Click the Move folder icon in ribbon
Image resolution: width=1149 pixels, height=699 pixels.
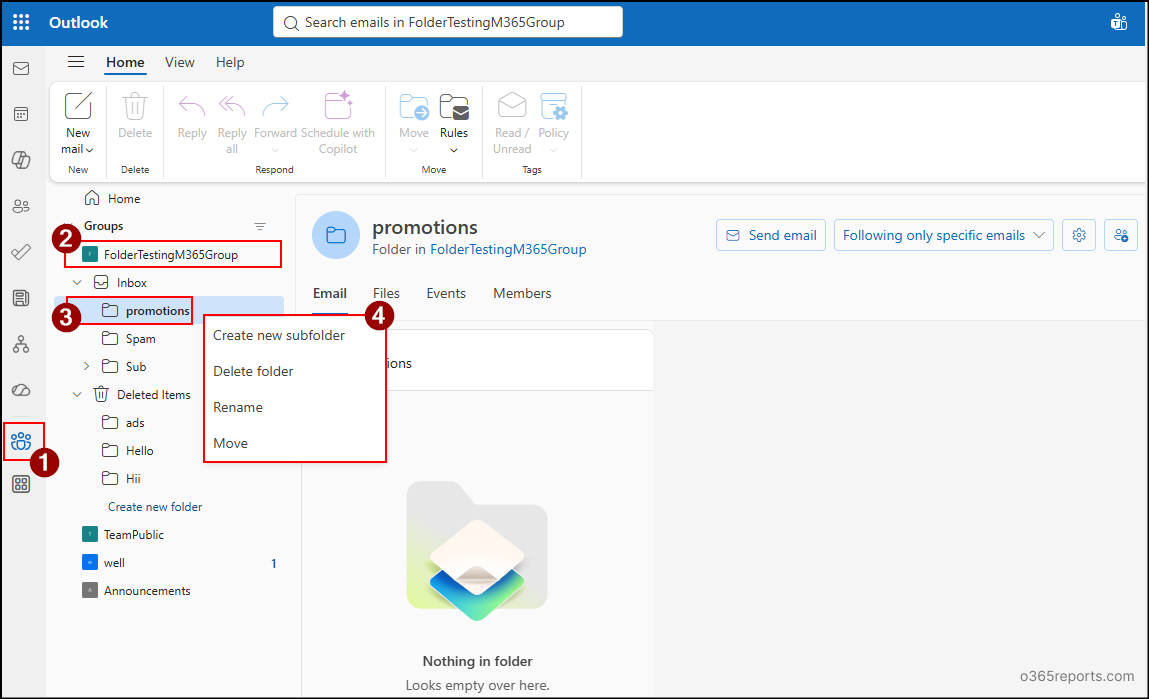pyautogui.click(x=414, y=107)
